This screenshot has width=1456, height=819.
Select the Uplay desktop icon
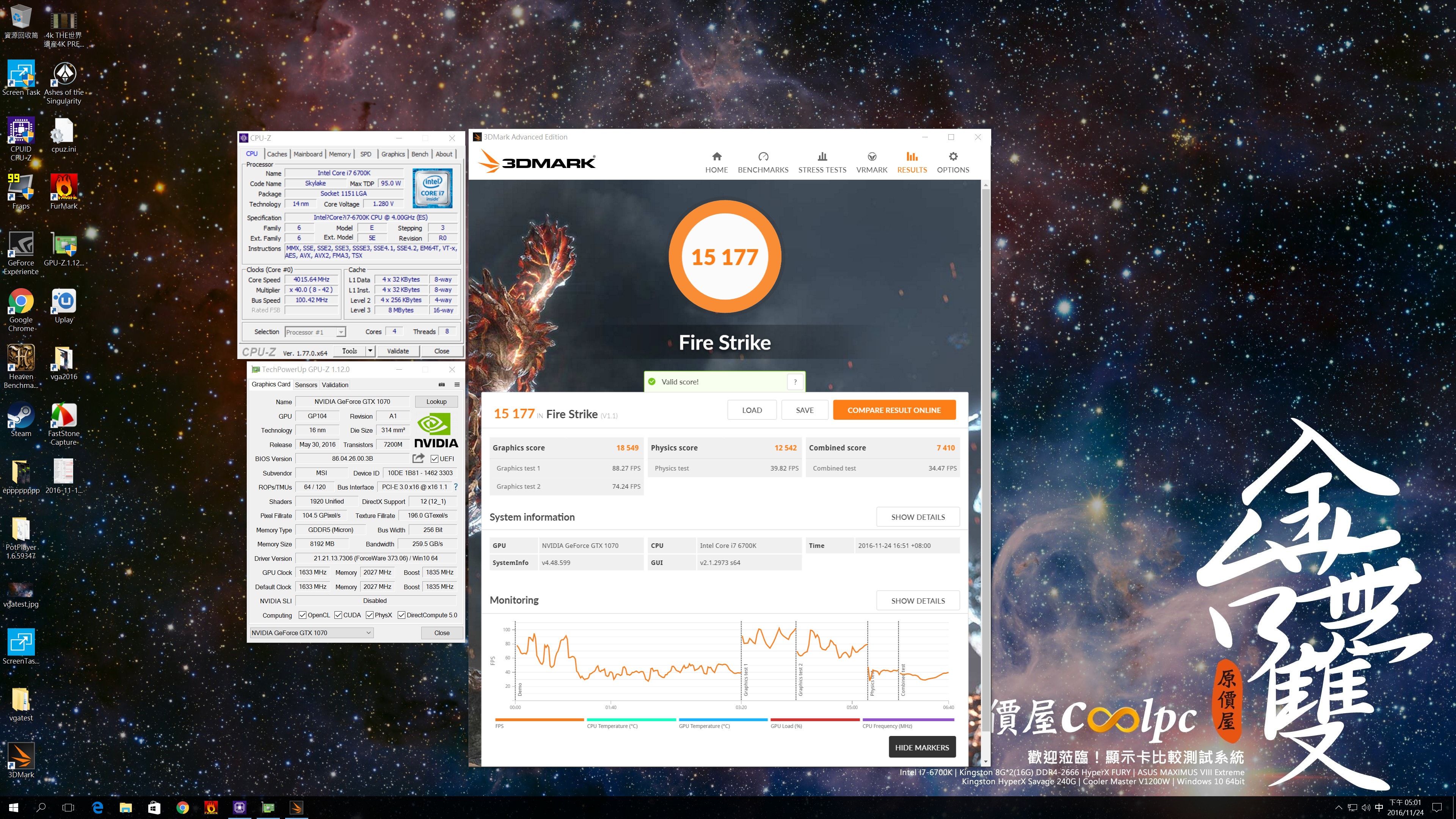tap(64, 306)
